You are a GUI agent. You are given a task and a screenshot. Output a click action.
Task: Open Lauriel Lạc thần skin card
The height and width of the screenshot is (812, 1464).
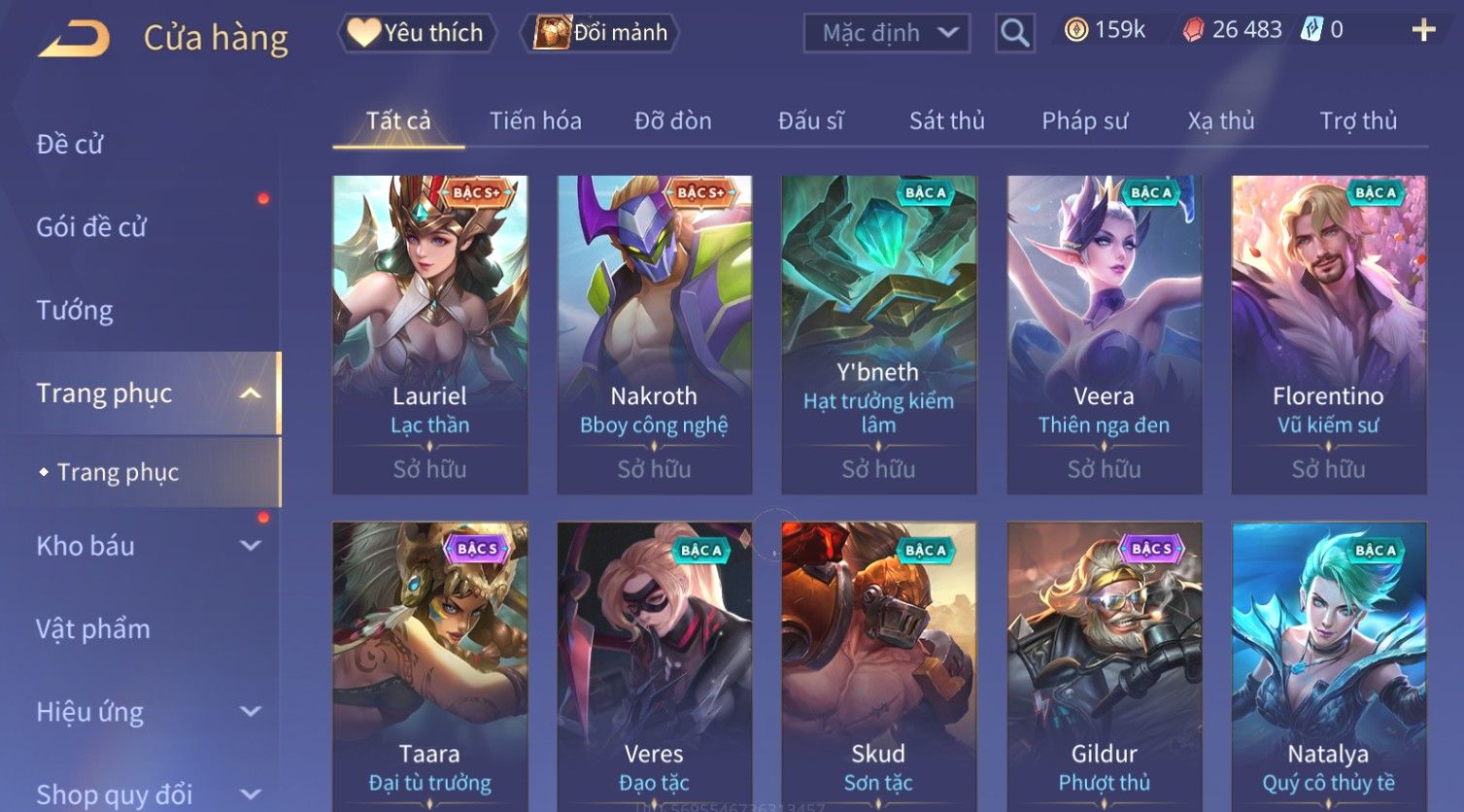pos(430,335)
